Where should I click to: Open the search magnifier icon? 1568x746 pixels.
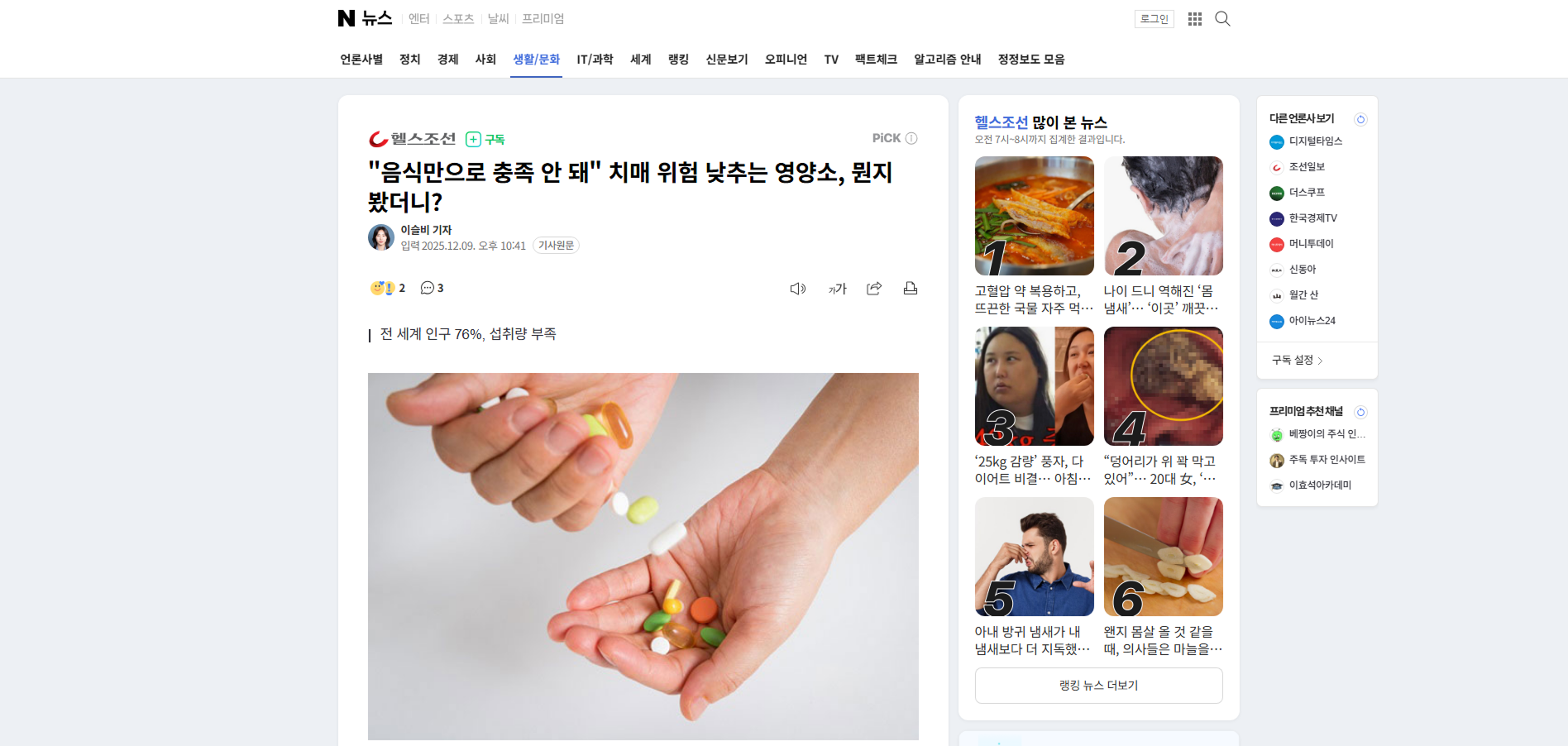click(x=1222, y=19)
